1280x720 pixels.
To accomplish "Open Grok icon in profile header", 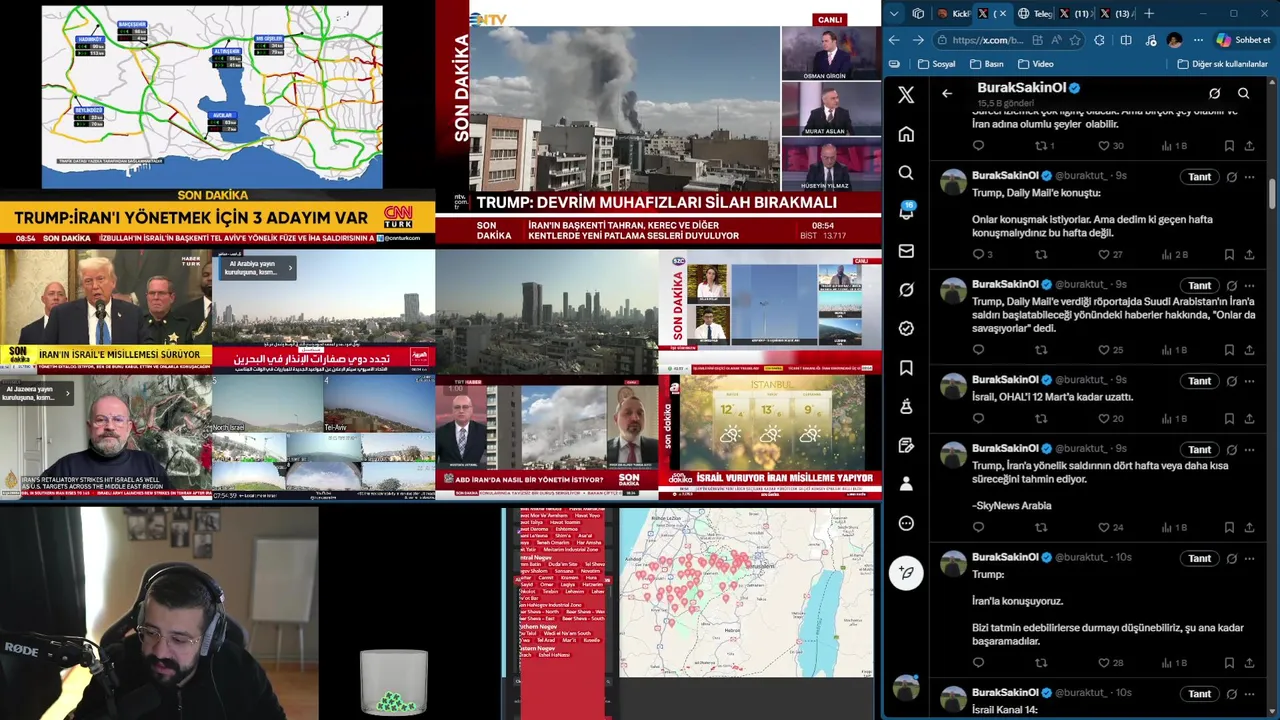I will [1214, 94].
